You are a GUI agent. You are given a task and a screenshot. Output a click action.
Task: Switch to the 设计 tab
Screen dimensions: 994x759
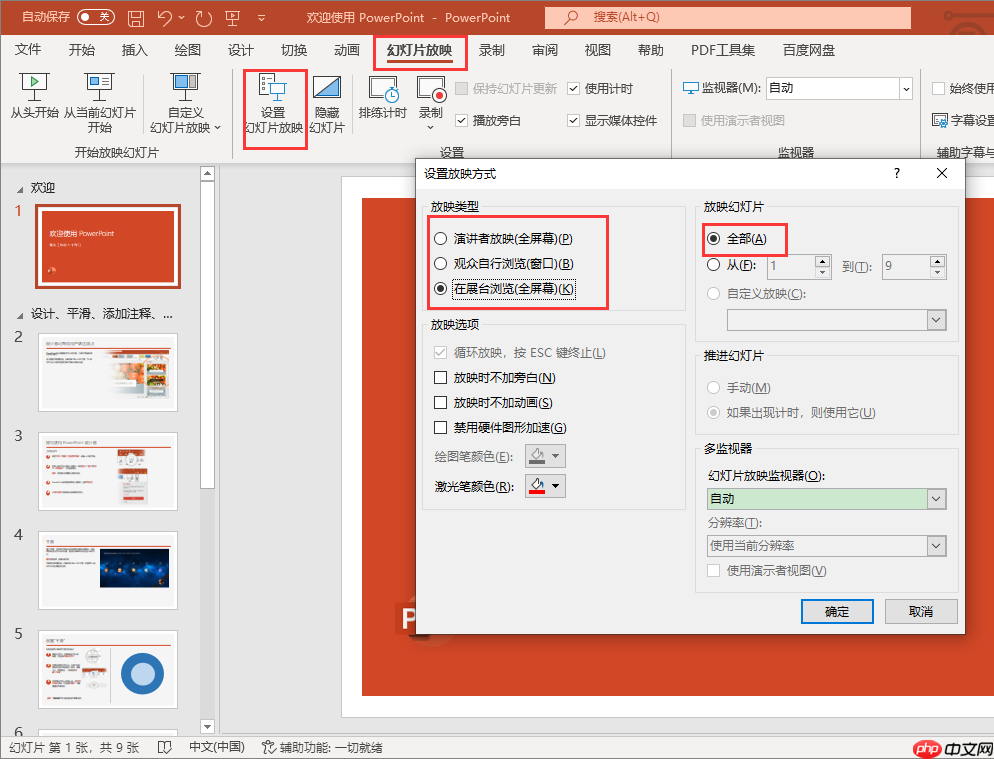point(240,50)
